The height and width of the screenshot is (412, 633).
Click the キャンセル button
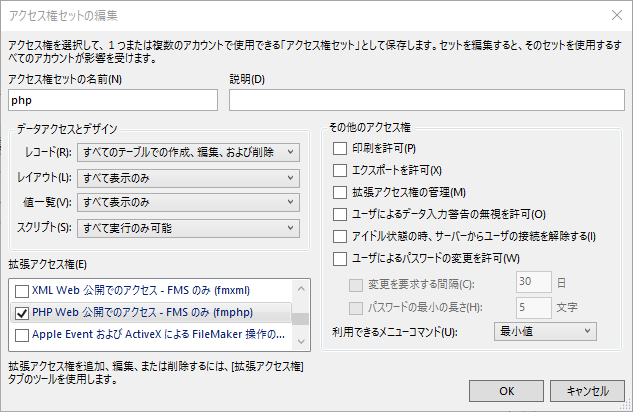tap(587, 391)
